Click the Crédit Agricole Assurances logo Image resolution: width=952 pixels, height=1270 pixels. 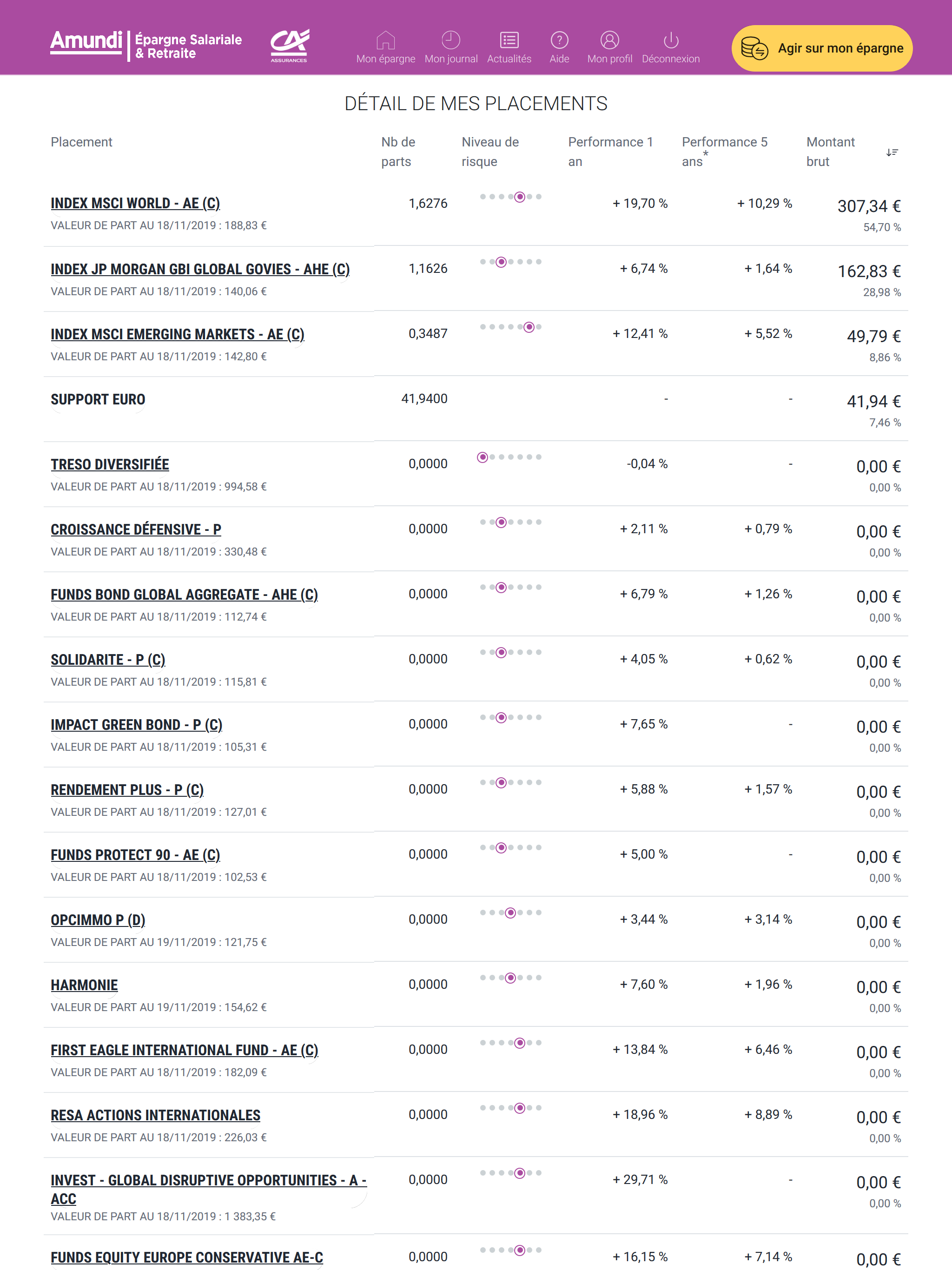pos(290,45)
